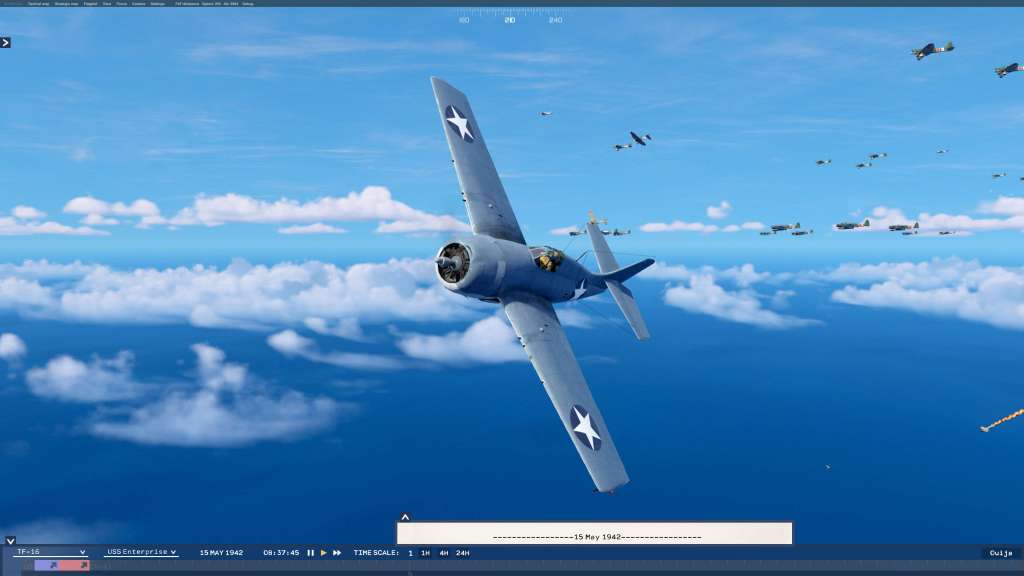This screenshot has height=576, width=1024.
Task: Click the compass heading scale at top
Action: click(x=510, y=17)
